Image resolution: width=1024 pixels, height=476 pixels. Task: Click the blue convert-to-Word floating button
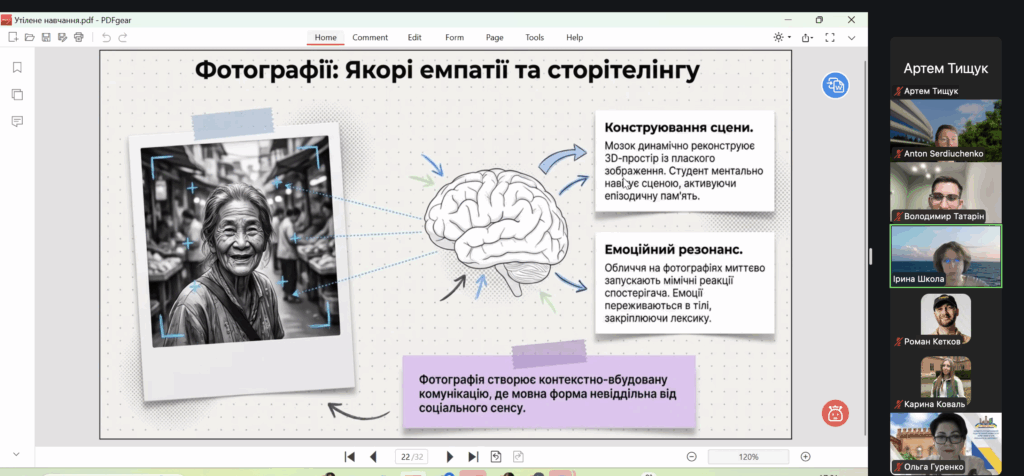point(835,86)
